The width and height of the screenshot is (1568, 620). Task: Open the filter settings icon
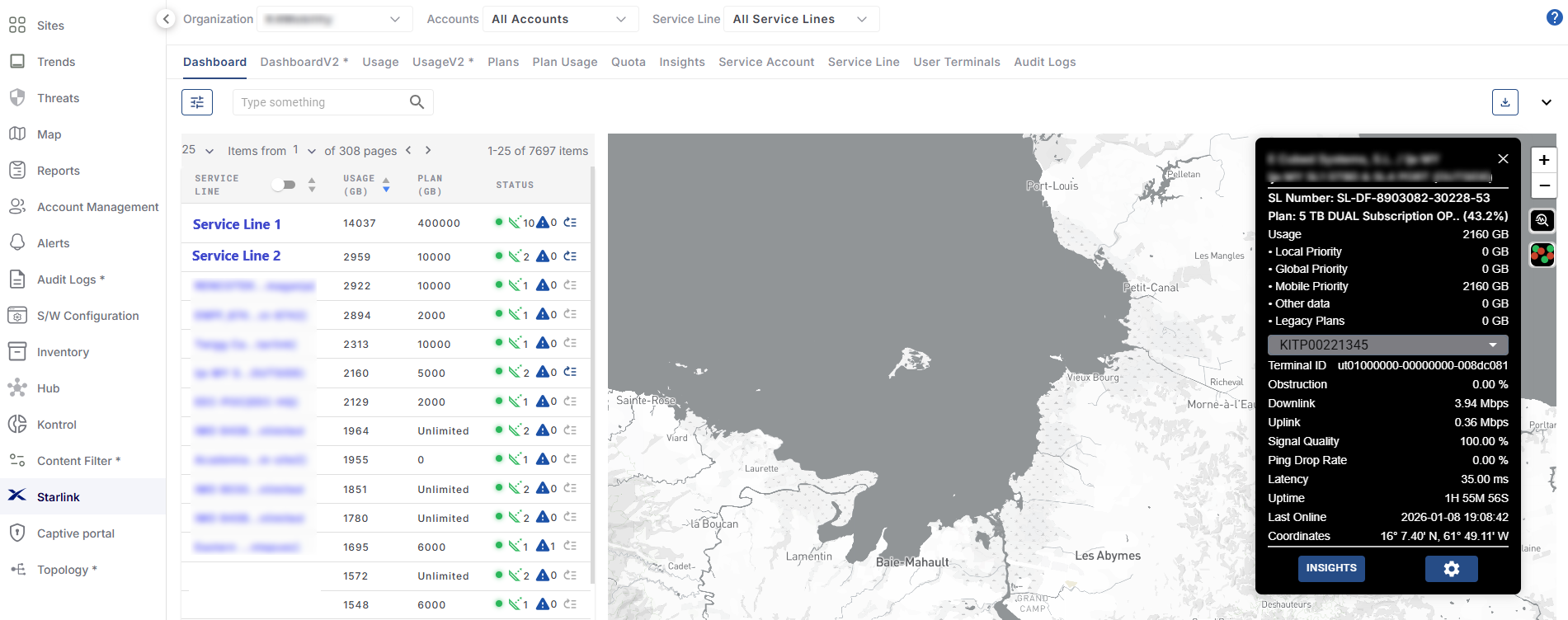point(197,102)
